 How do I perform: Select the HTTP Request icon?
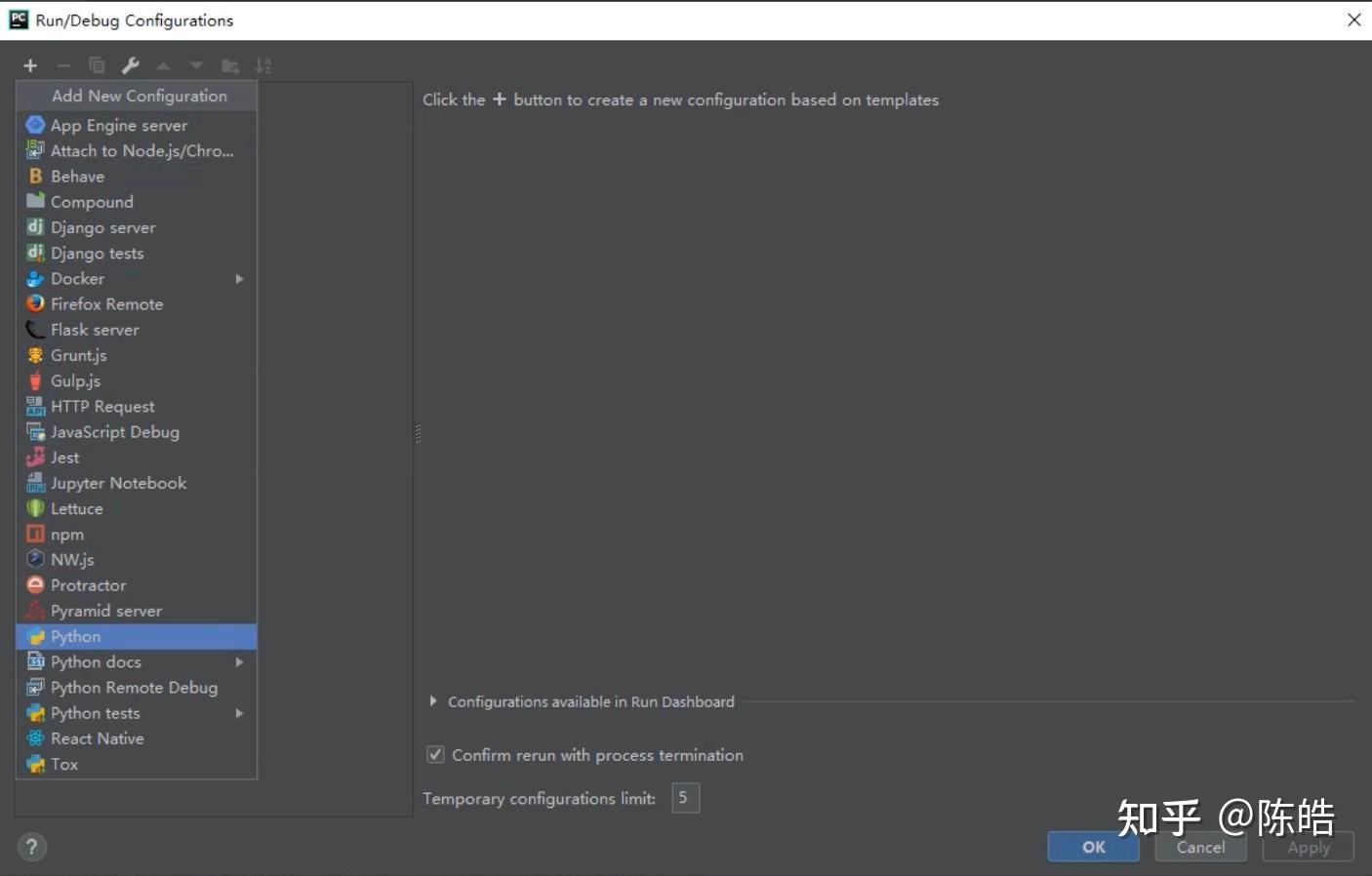click(35, 406)
